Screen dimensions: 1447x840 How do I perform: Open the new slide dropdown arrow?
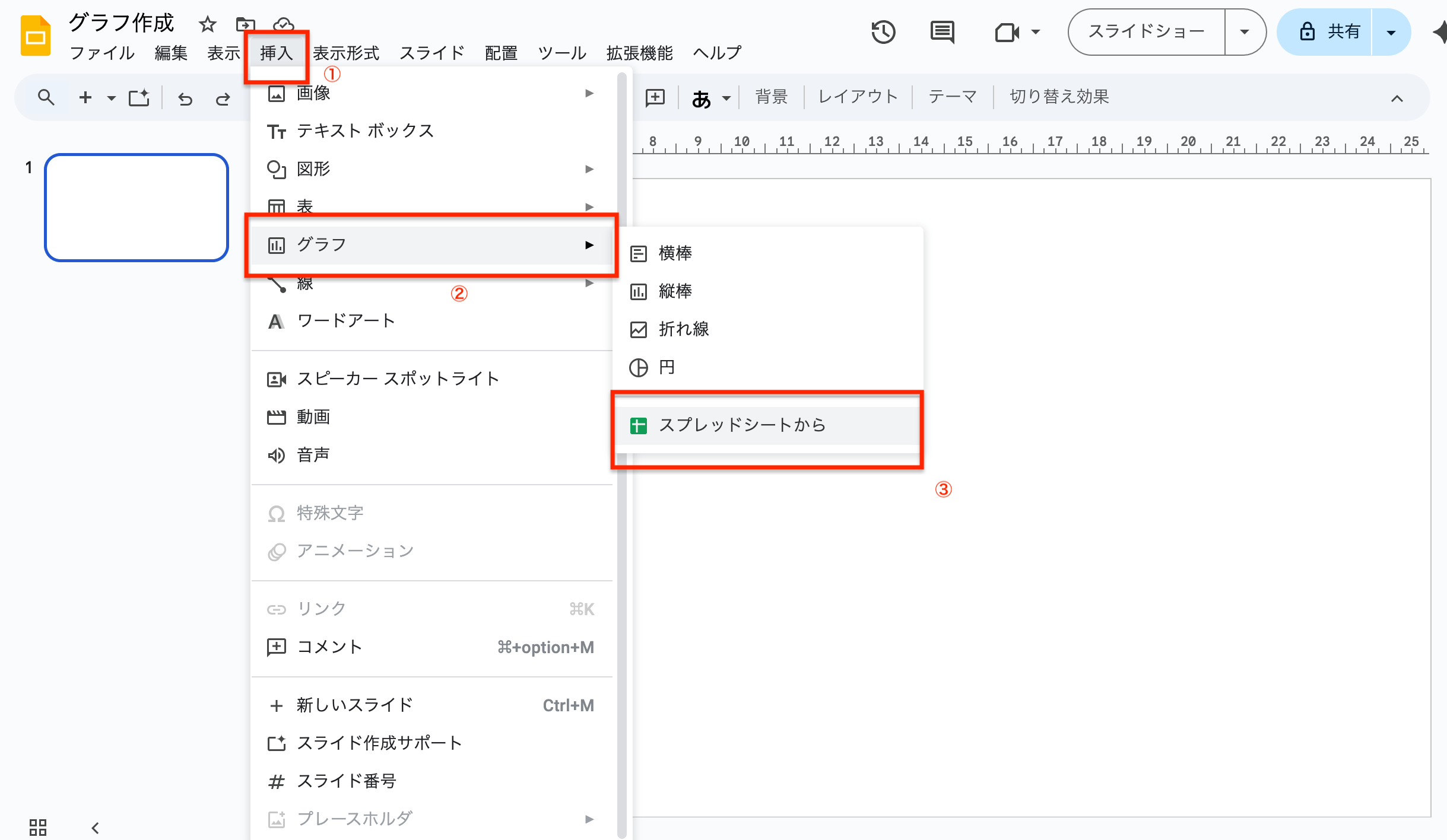click(111, 98)
